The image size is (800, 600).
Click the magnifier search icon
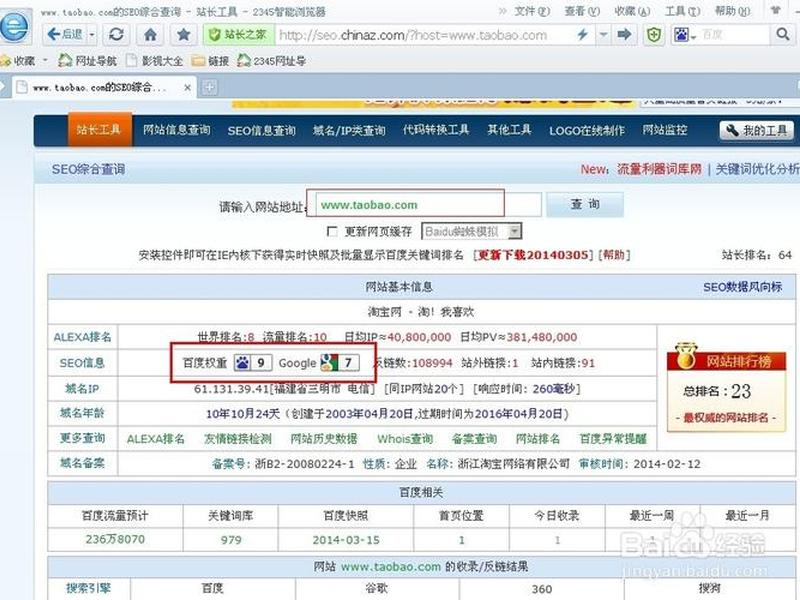[783, 35]
